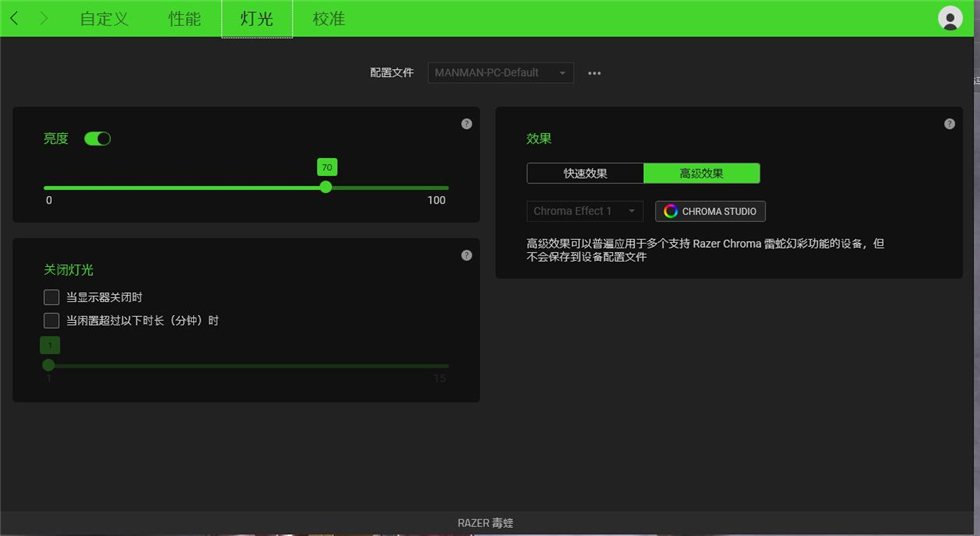Viewport: 980px width, 536px height.
Task: Open the three-dots profile options menu
Action: click(x=594, y=73)
